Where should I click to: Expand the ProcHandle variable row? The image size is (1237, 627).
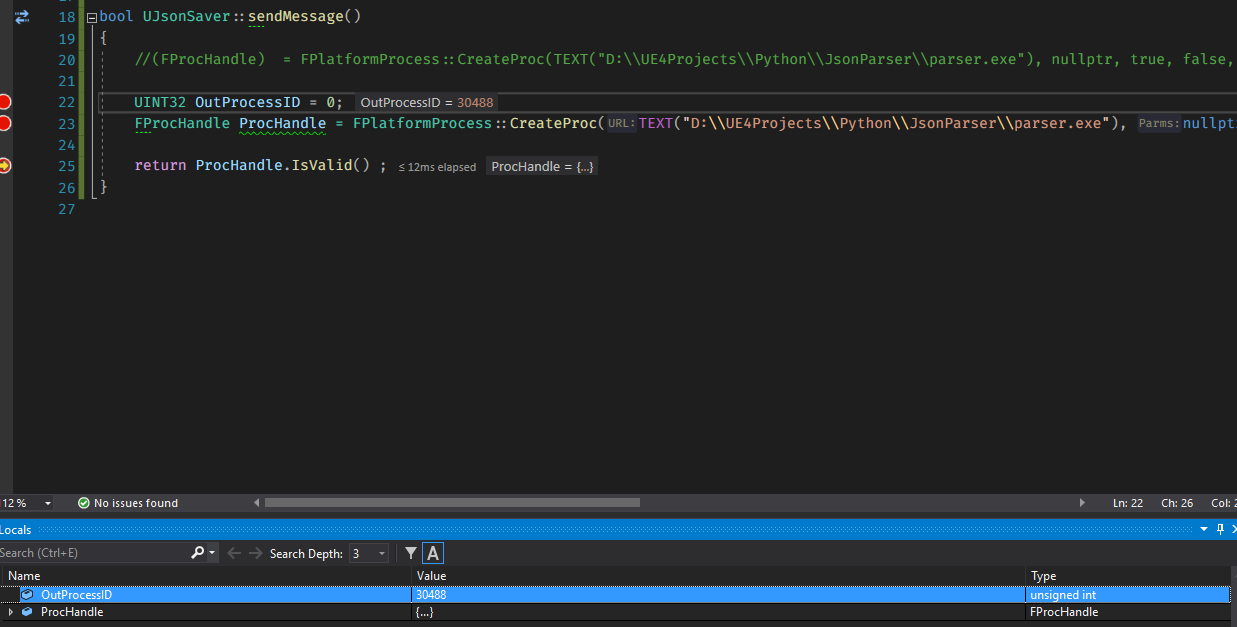[11, 612]
